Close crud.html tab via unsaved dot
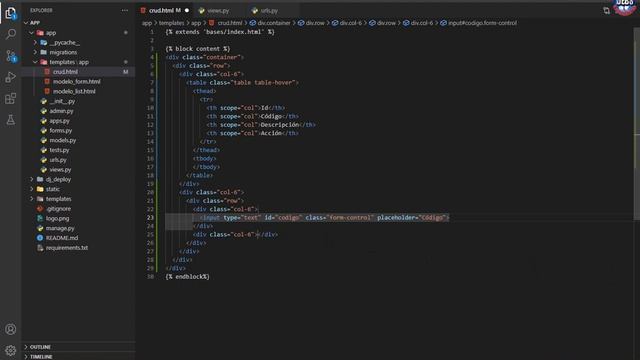 tap(187, 10)
